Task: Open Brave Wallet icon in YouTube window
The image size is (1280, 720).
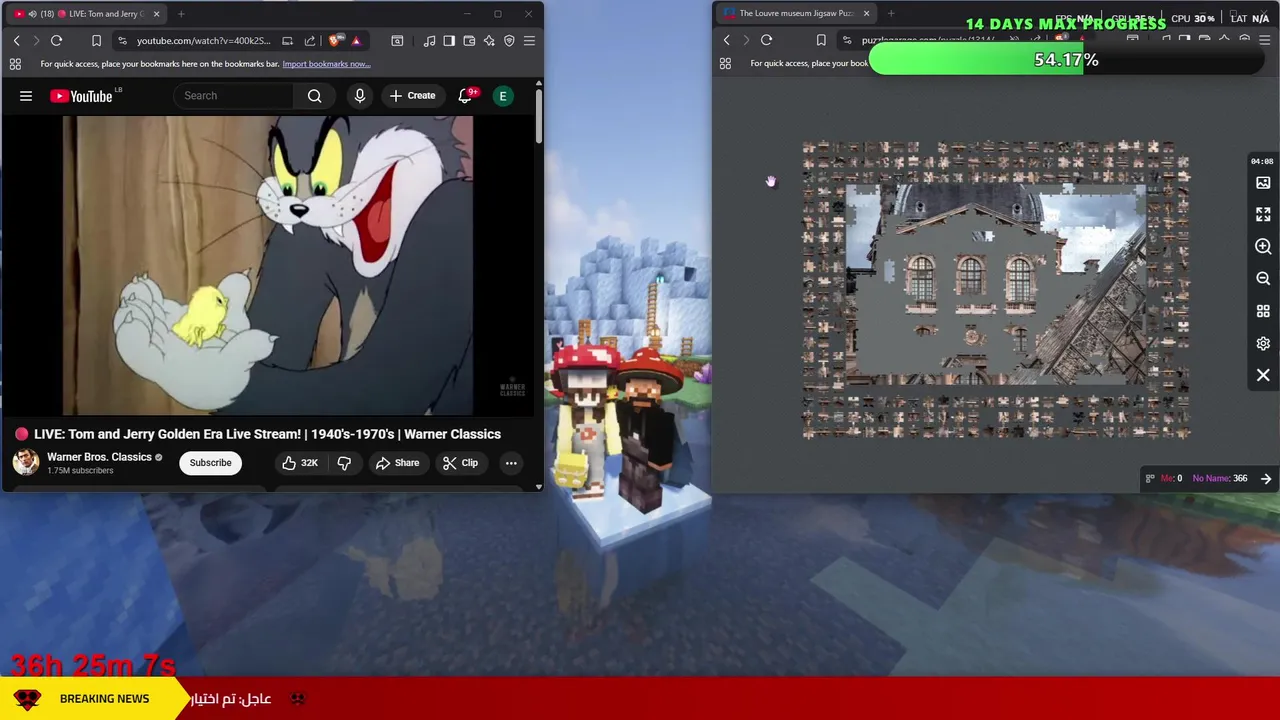Action: pyautogui.click(x=469, y=41)
